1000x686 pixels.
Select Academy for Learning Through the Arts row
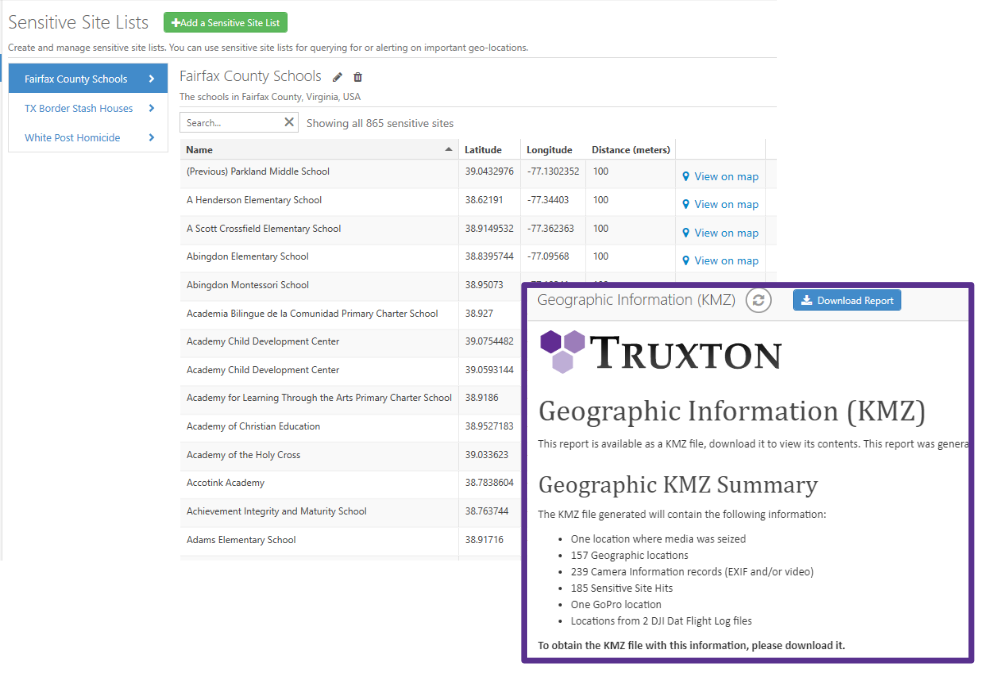[x=350, y=398]
